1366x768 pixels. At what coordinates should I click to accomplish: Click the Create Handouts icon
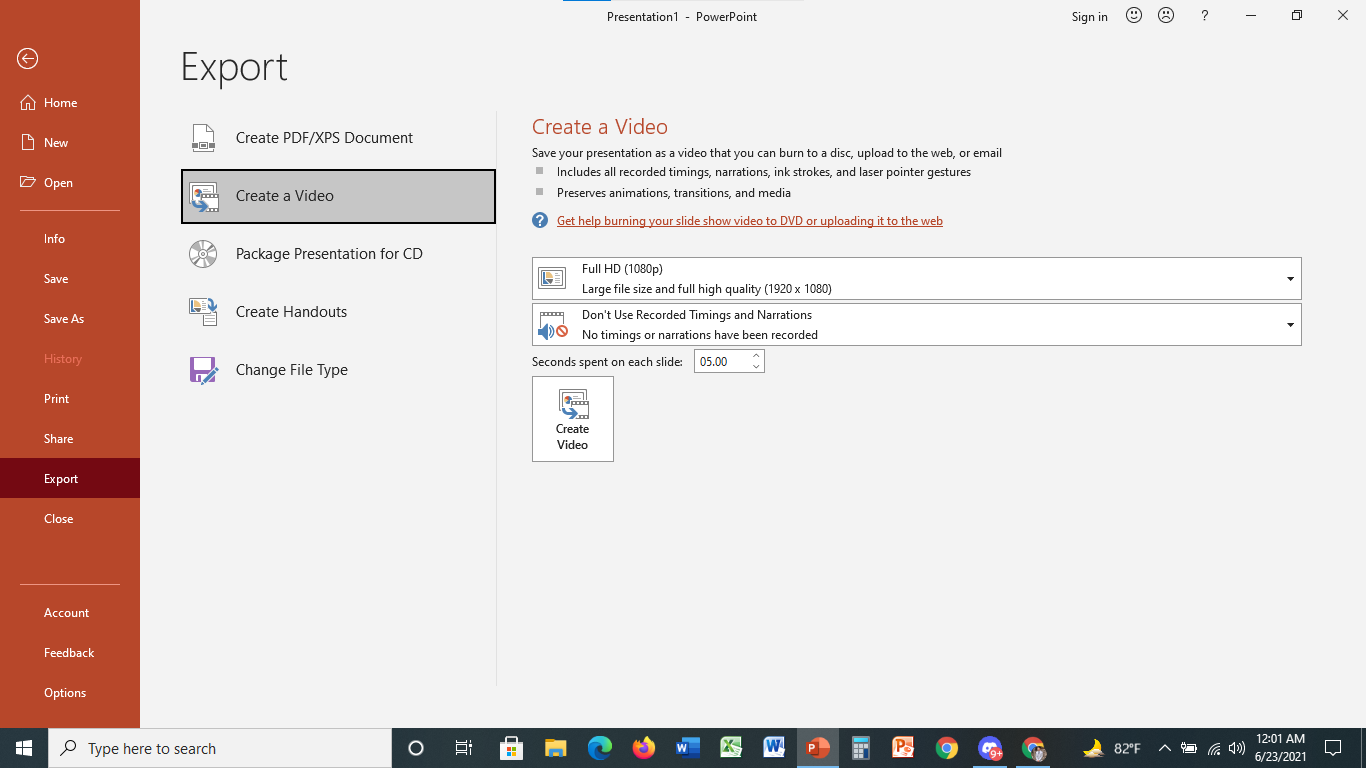pyautogui.click(x=203, y=312)
